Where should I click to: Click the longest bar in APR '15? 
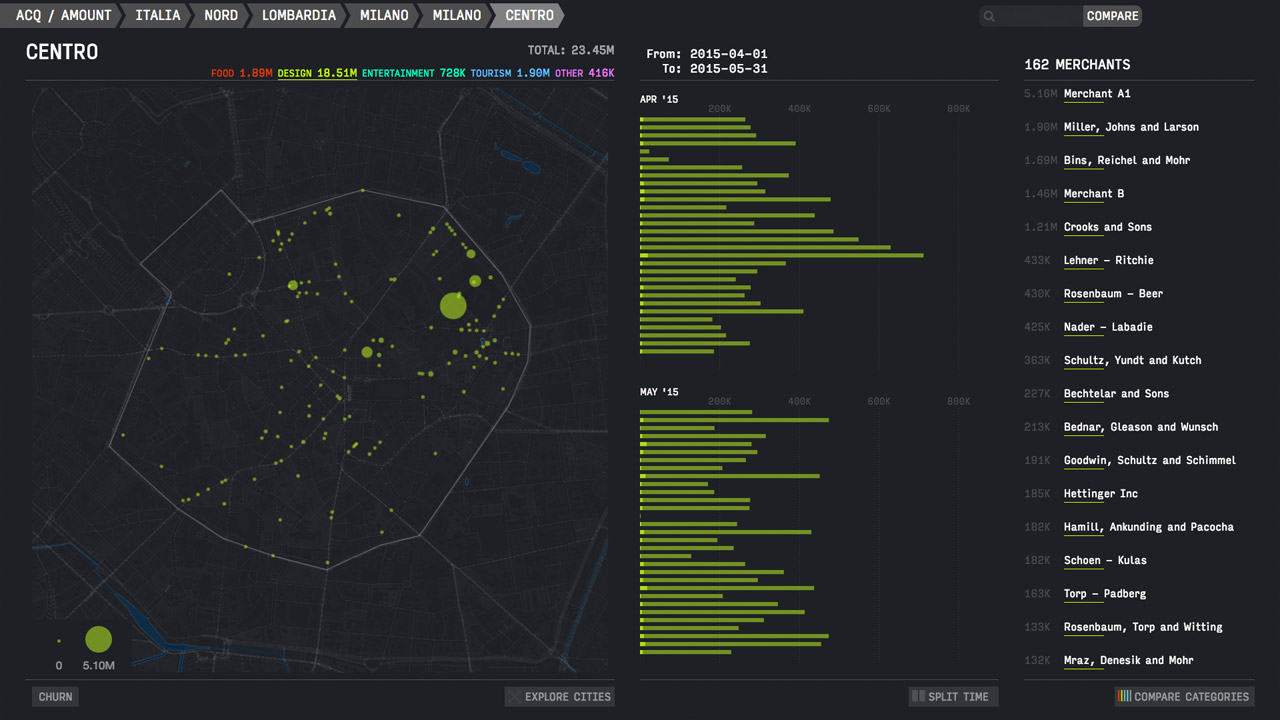point(781,256)
